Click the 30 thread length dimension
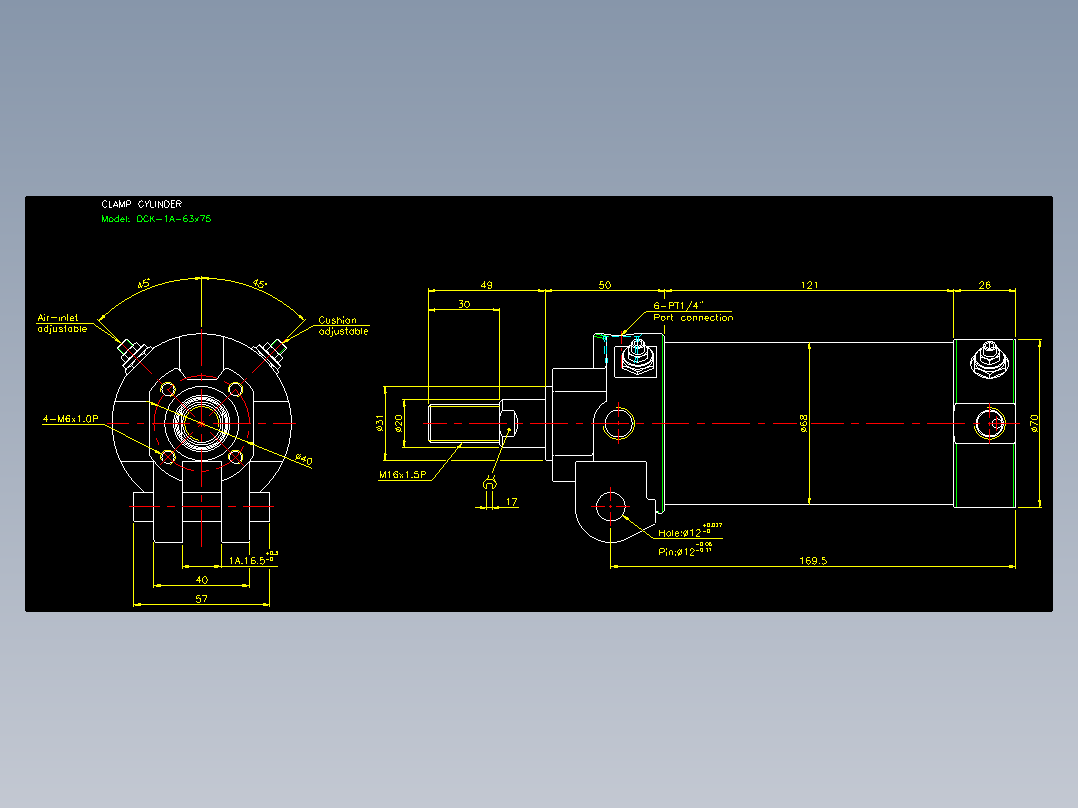The height and width of the screenshot is (808, 1078). (x=464, y=304)
